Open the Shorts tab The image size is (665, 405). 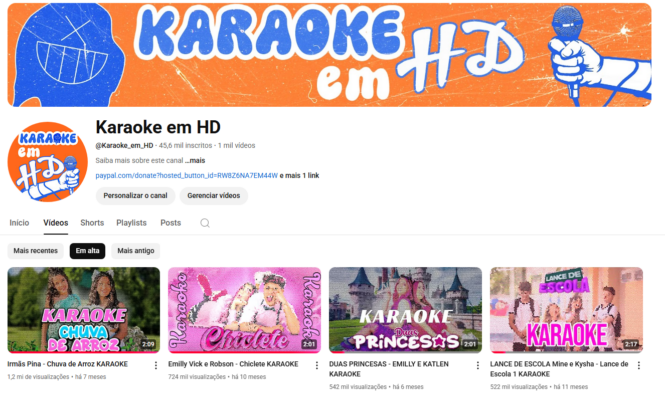(92, 223)
